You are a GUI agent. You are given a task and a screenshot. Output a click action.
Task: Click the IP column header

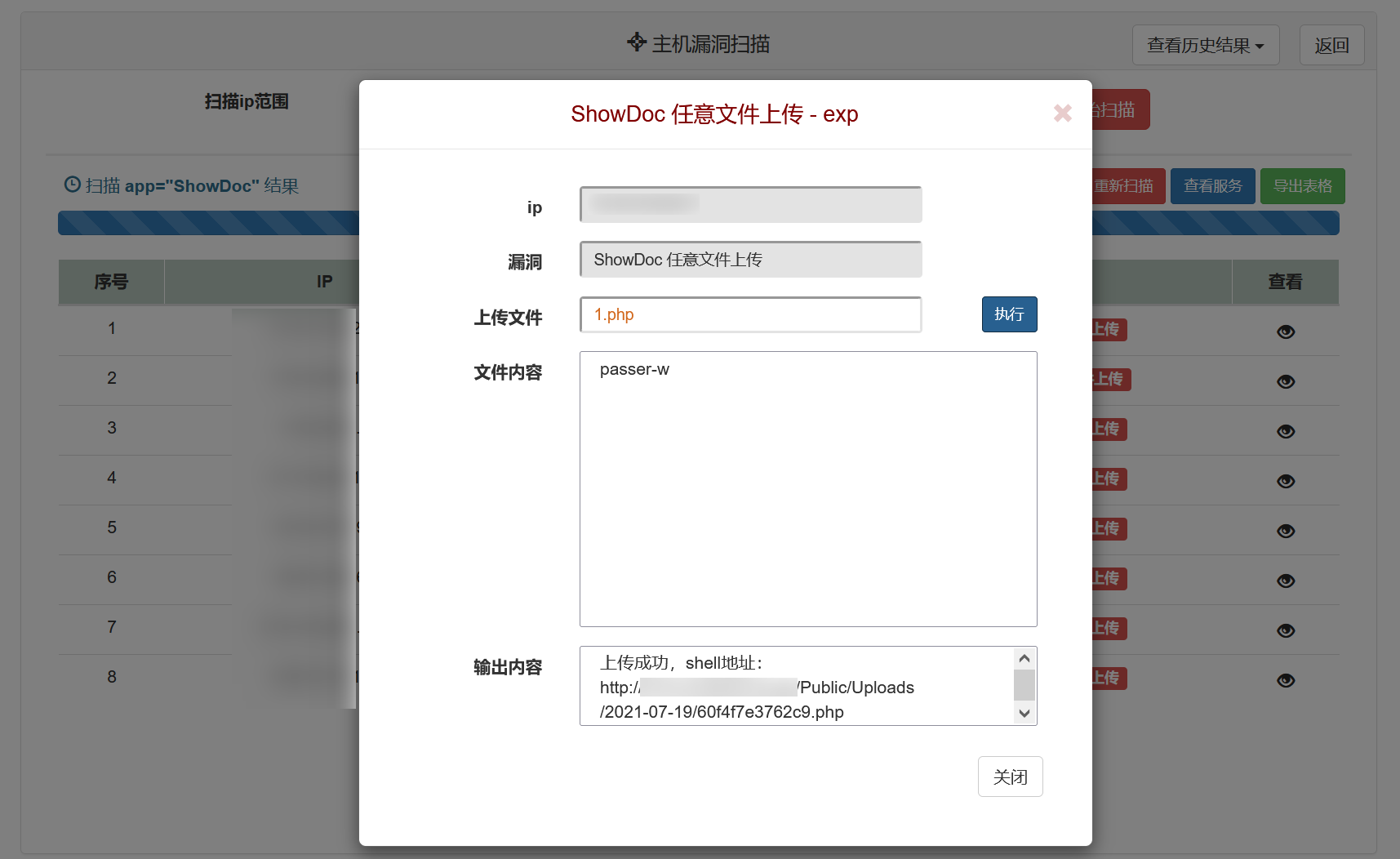click(324, 282)
